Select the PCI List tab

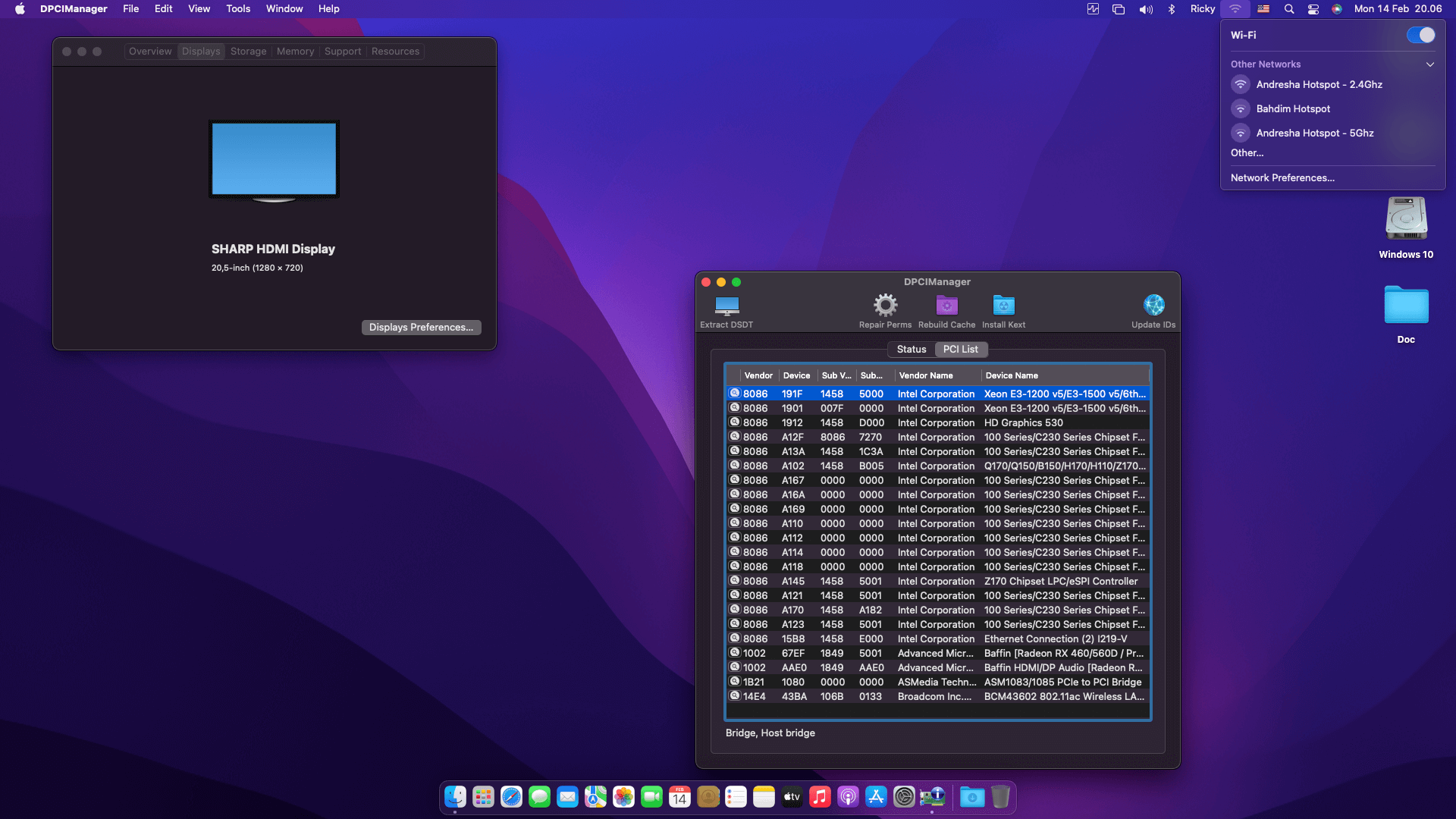coord(961,349)
